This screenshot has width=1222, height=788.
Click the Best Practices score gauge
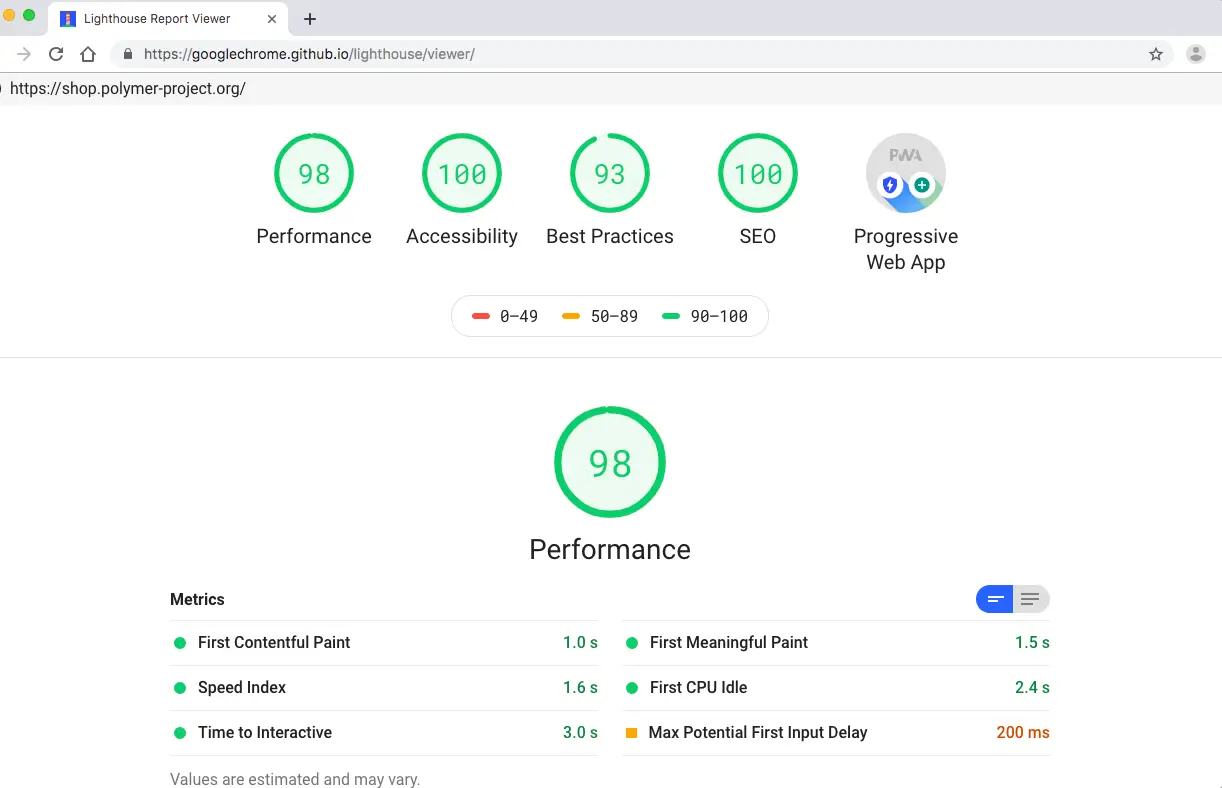pos(610,174)
